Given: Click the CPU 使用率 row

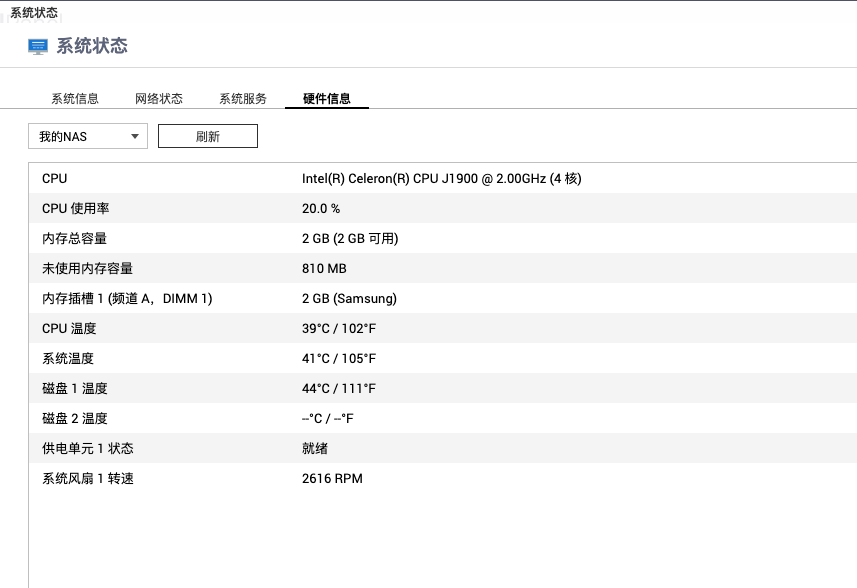Looking at the screenshot, I should point(442,208).
